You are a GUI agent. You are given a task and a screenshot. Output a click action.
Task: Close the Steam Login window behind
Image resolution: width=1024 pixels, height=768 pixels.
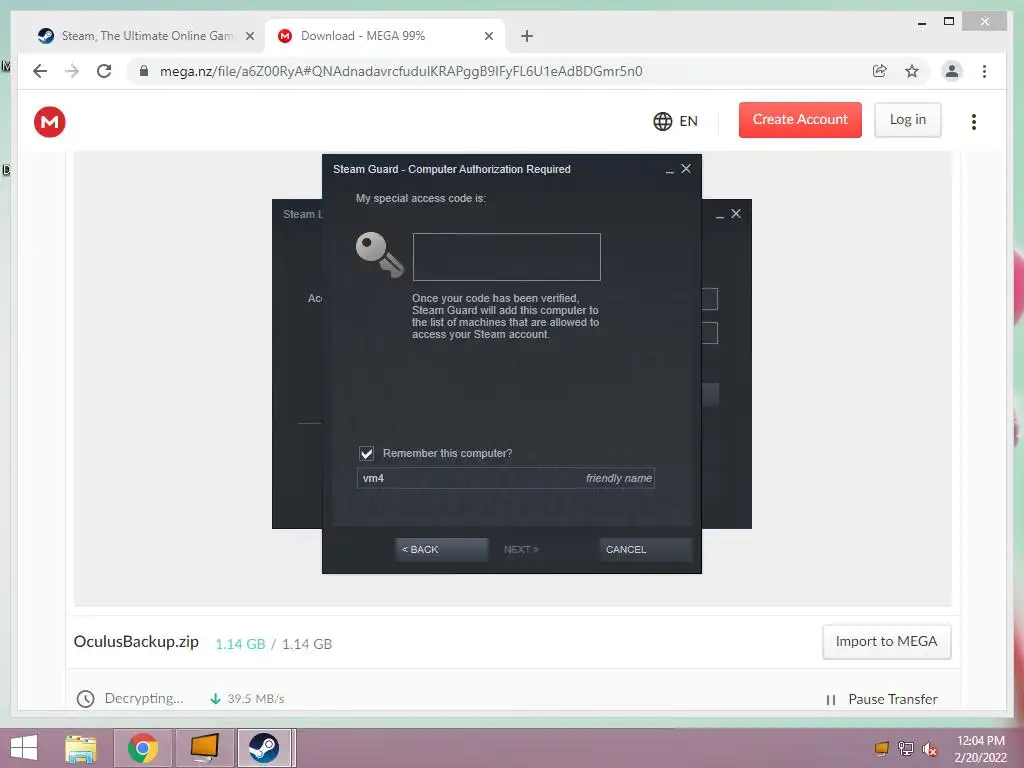click(x=736, y=214)
